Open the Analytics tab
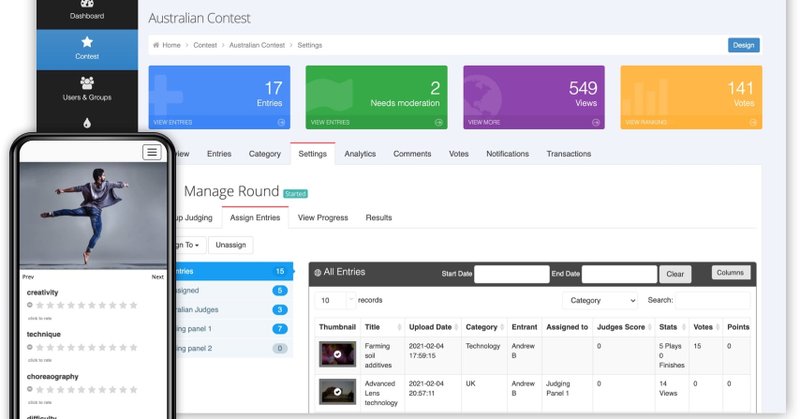800x419 pixels. tap(360, 154)
